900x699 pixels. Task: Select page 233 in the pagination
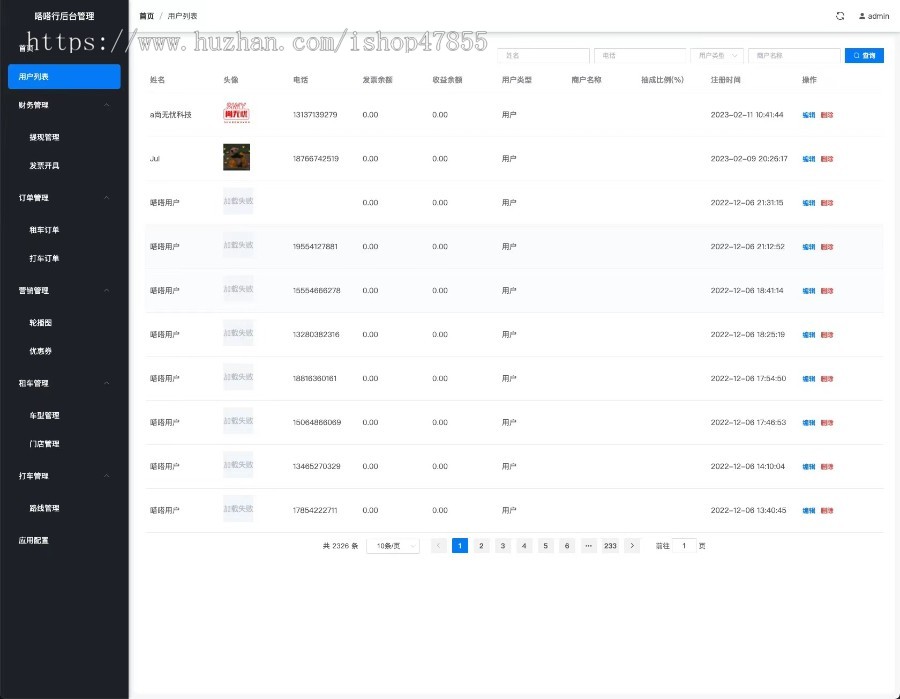pos(610,546)
